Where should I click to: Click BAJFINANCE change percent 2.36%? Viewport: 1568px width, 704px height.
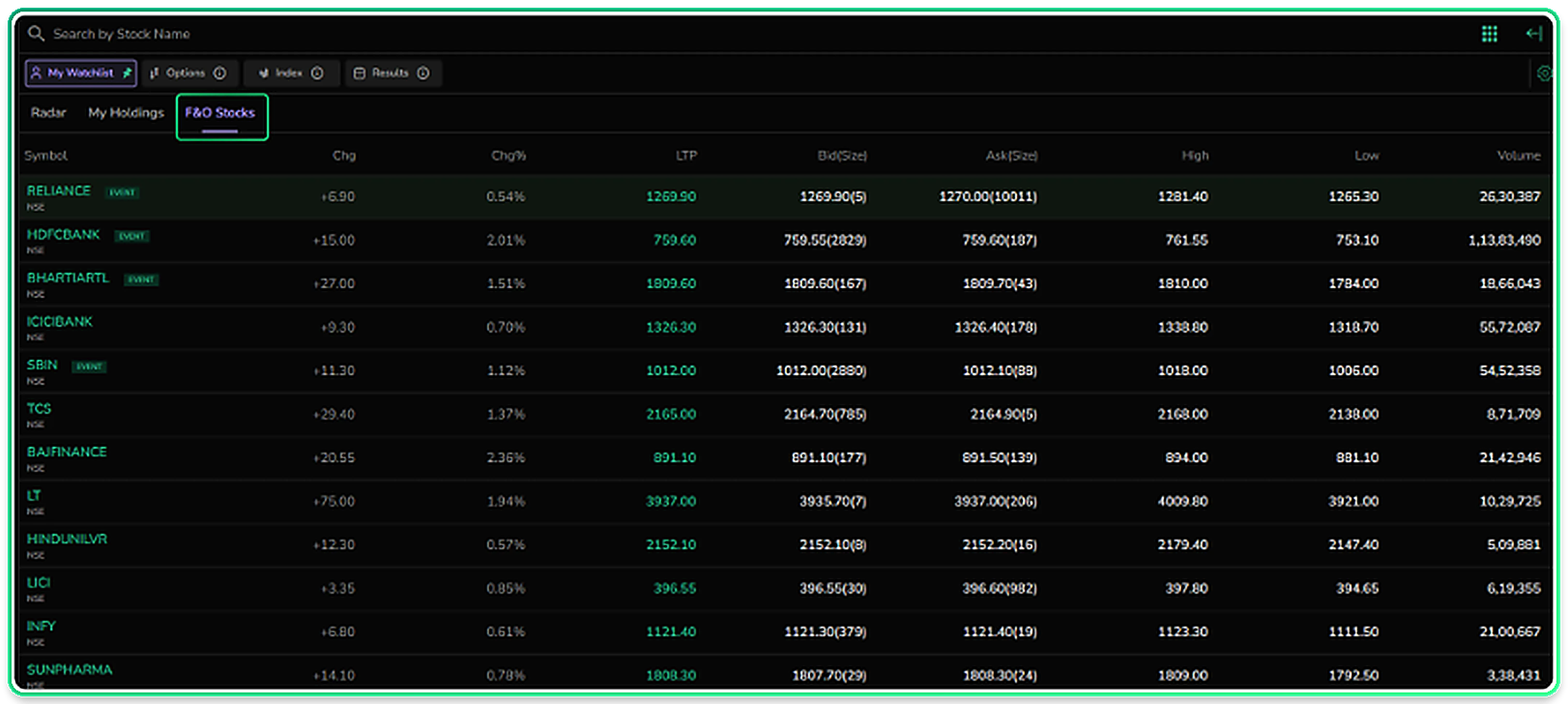(506, 458)
